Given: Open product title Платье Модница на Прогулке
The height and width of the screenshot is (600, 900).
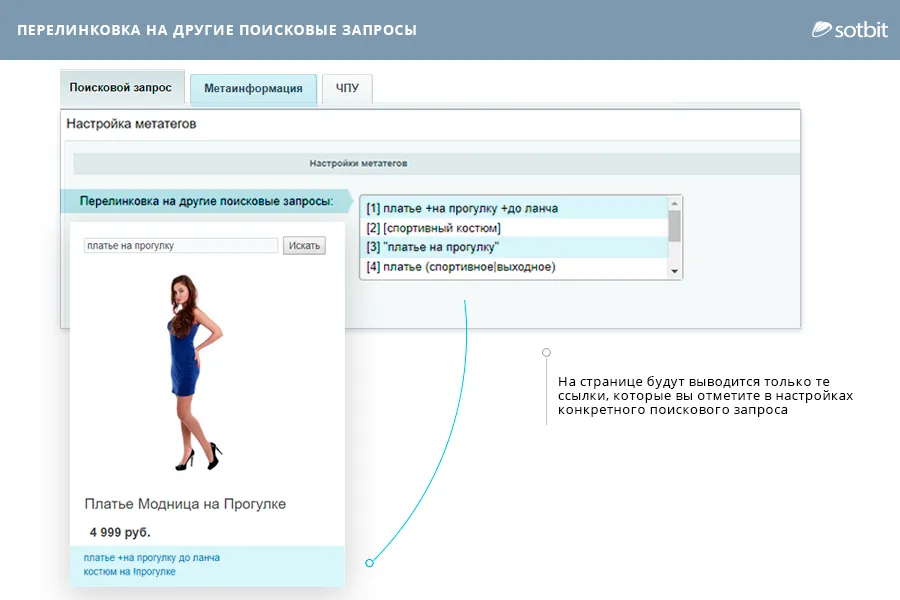Looking at the screenshot, I should (x=185, y=504).
